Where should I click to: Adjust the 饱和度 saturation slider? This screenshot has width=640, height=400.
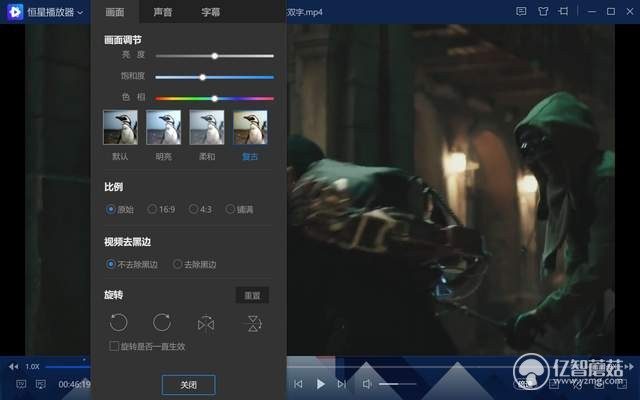point(215,77)
